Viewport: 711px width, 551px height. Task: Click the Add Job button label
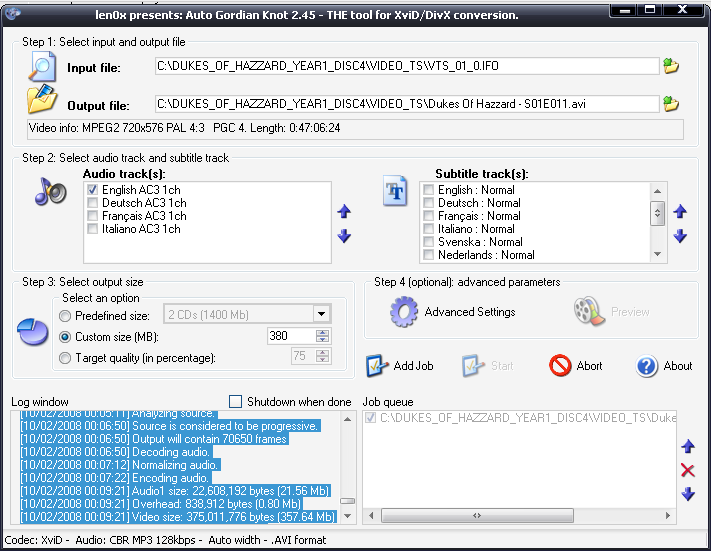(x=413, y=366)
